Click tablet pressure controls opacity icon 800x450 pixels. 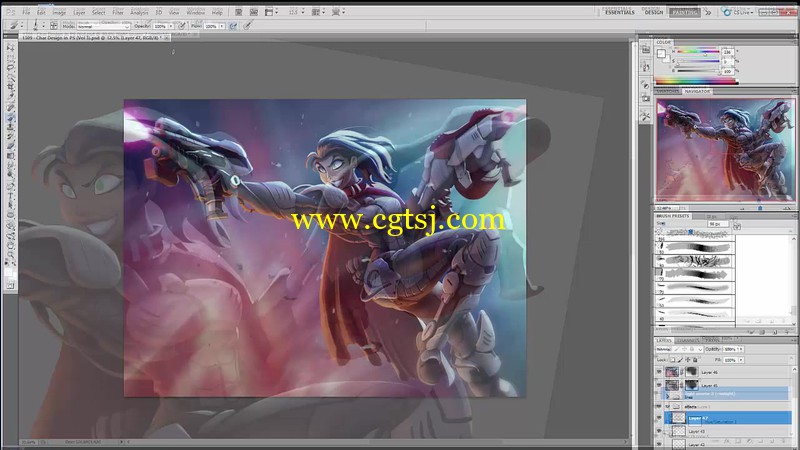point(181,26)
